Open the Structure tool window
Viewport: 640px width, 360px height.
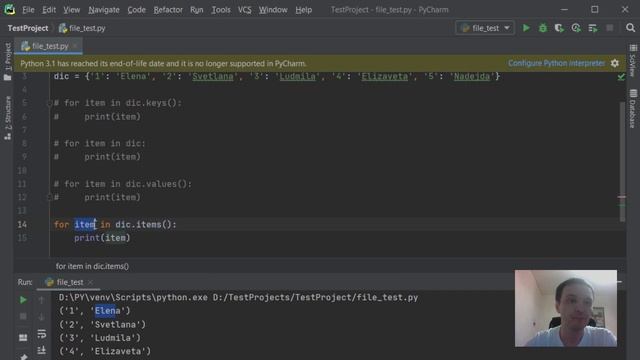pyautogui.click(x=7, y=118)
